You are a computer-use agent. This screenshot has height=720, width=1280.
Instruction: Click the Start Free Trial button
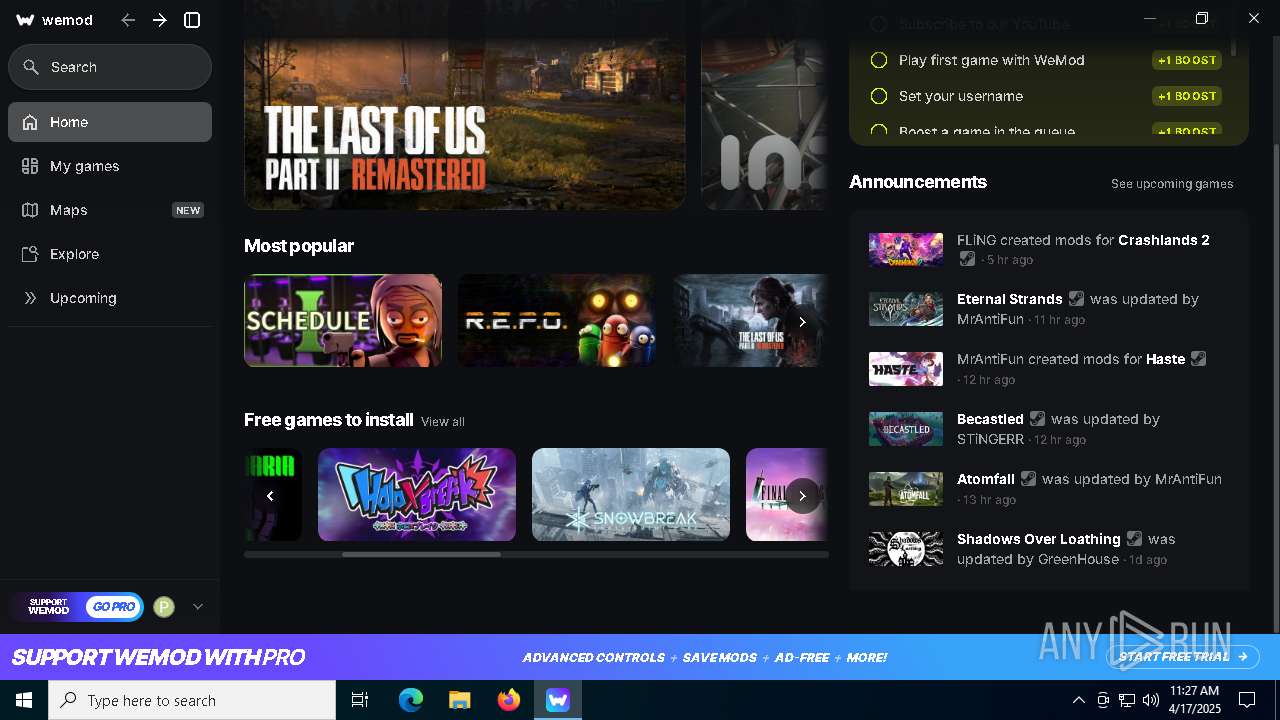[1183, 657]
